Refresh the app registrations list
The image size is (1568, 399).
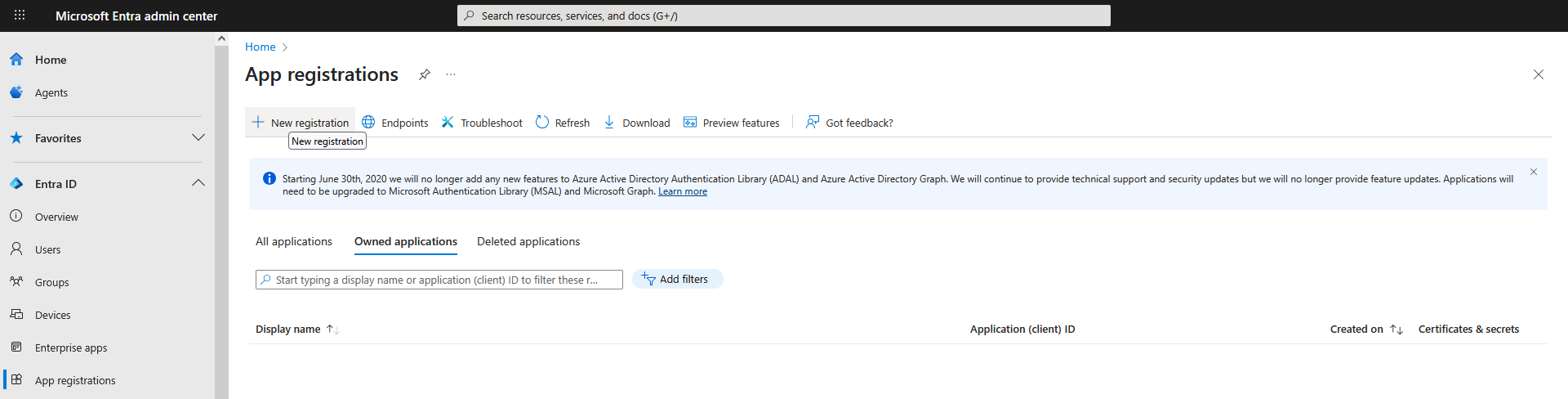(563, 123)
